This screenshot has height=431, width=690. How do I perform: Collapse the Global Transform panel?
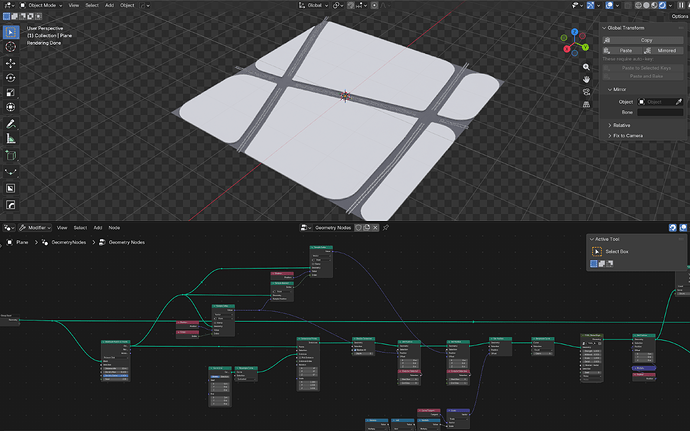[604, 28]
